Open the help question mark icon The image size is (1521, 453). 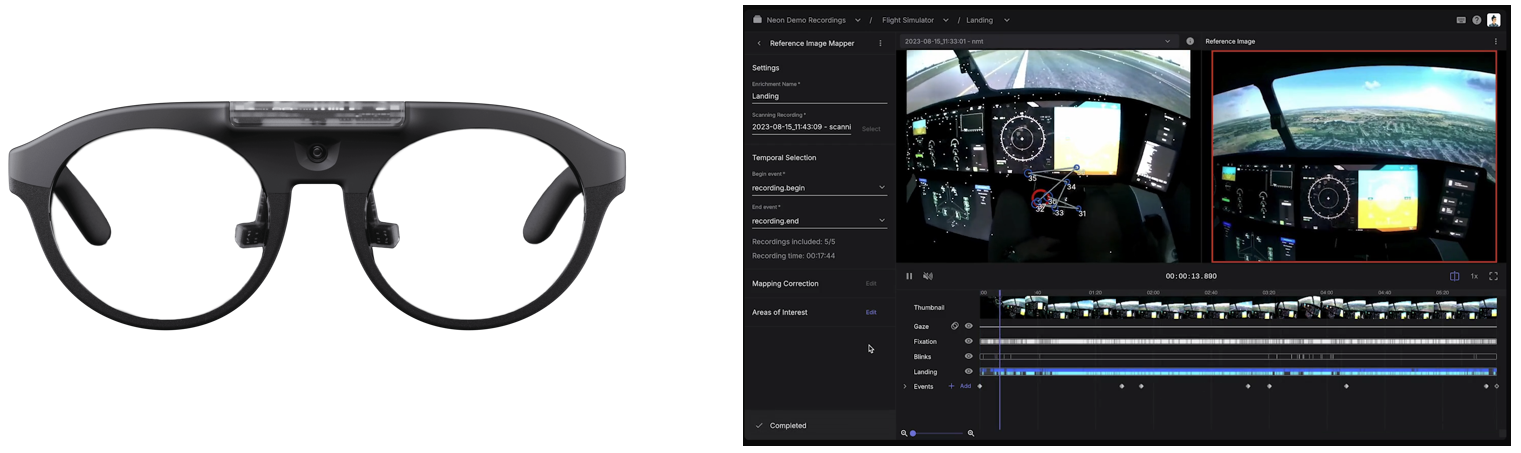click(1477, 20)
